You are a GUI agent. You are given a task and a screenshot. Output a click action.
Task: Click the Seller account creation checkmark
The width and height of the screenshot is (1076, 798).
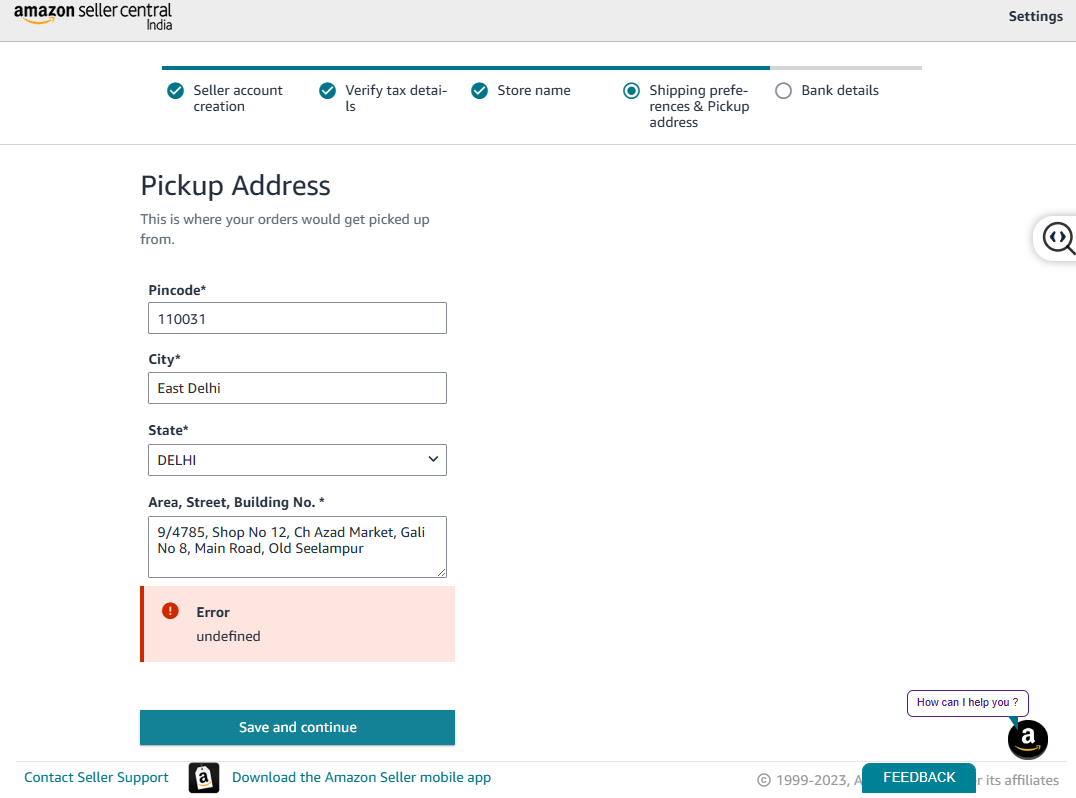click(x=176, y=91)
